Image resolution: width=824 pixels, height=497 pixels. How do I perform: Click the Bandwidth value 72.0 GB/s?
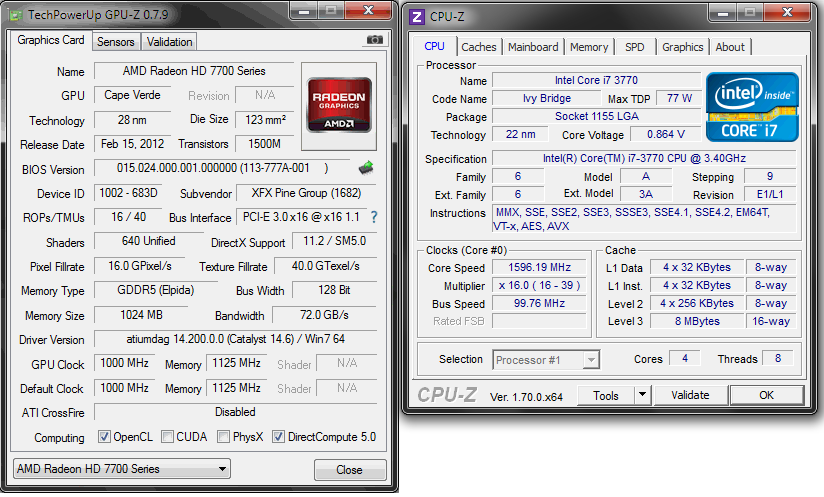(324, 315)
